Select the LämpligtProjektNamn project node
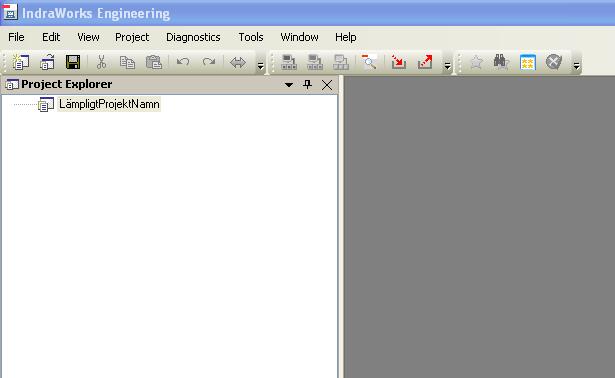Viewport: 615px width, 378px height. (109, 104)
